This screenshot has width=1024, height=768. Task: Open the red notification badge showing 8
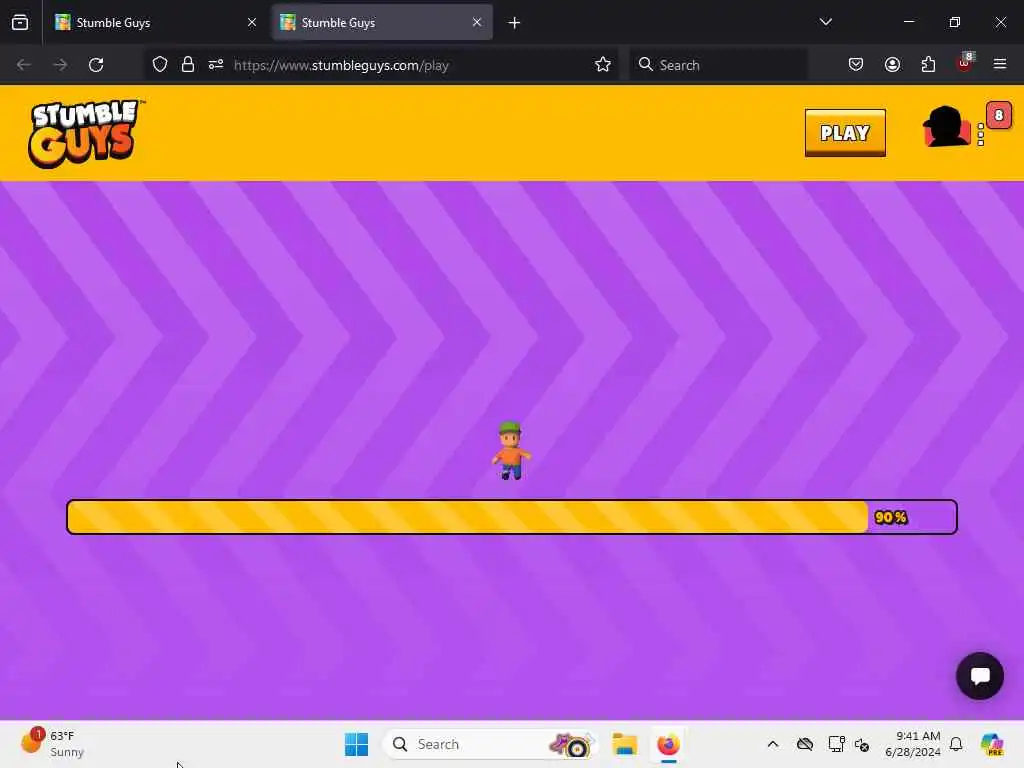[999, 115]
